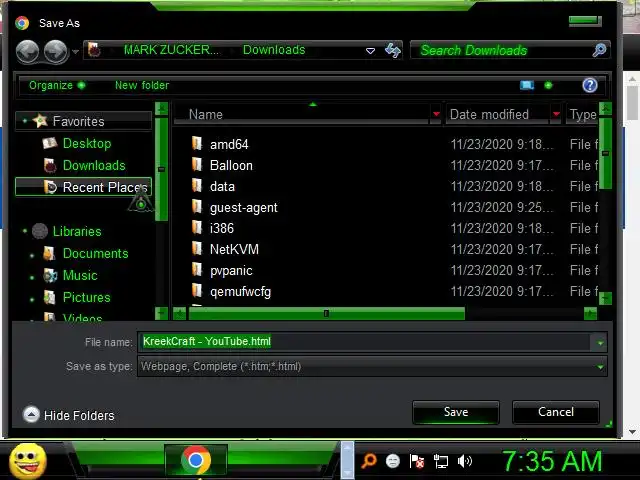640x480 pixels.
Task: Select the Balloon folder
Action: [231, 165]
